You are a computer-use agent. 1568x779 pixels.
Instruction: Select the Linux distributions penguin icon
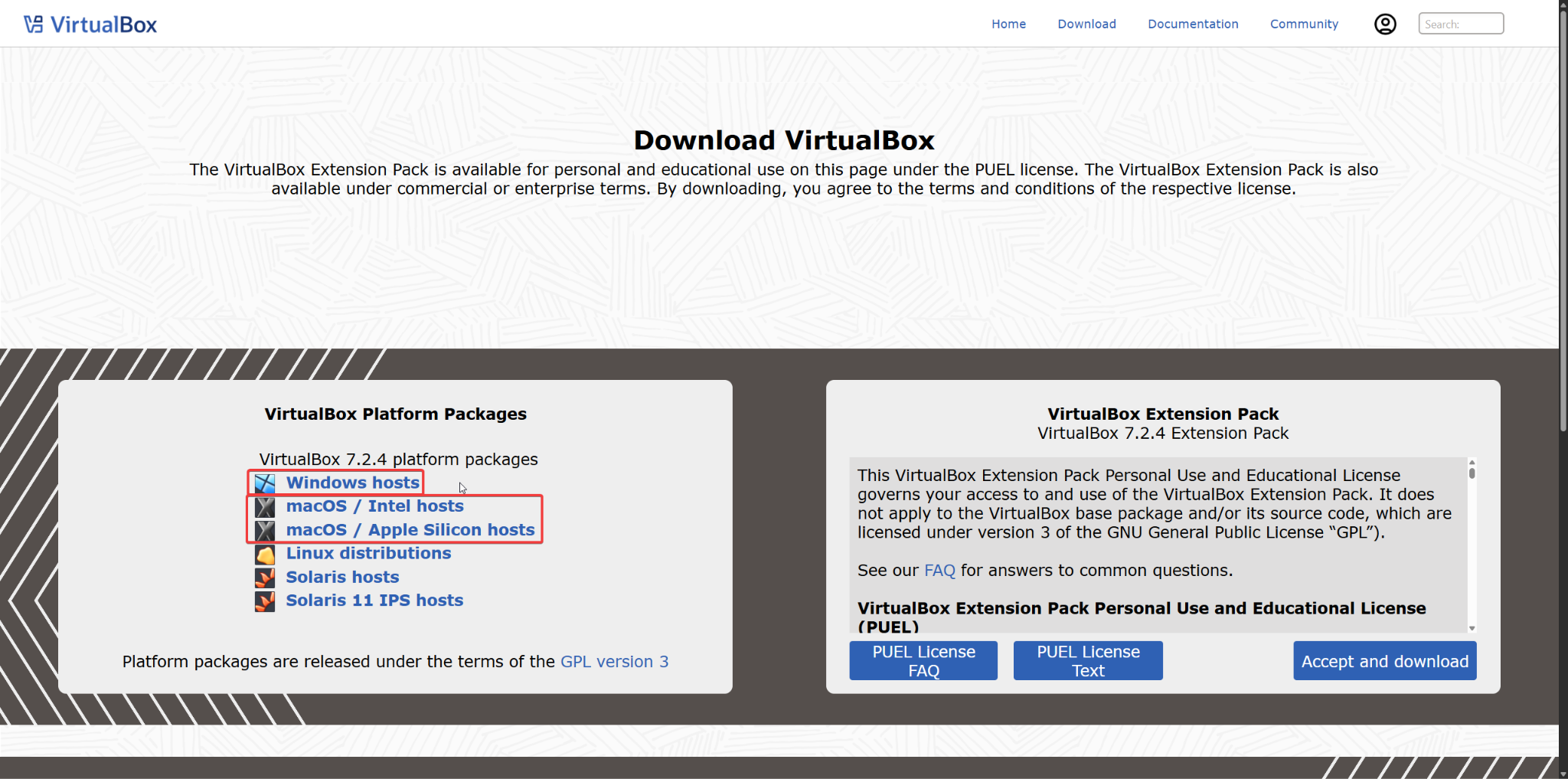point(265,554)
